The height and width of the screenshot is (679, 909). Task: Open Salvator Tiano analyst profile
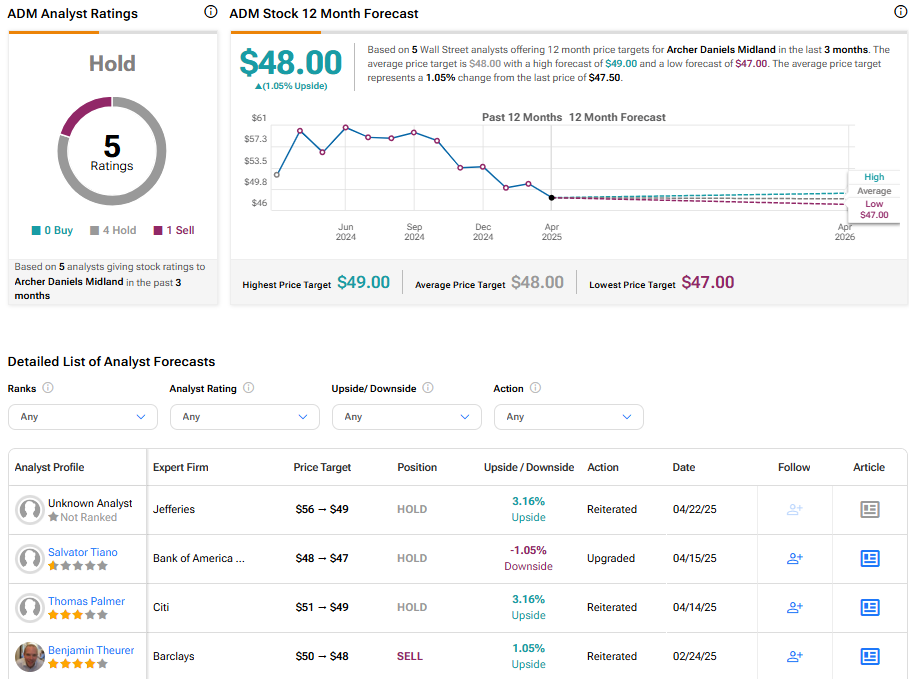tap(83, 552)
